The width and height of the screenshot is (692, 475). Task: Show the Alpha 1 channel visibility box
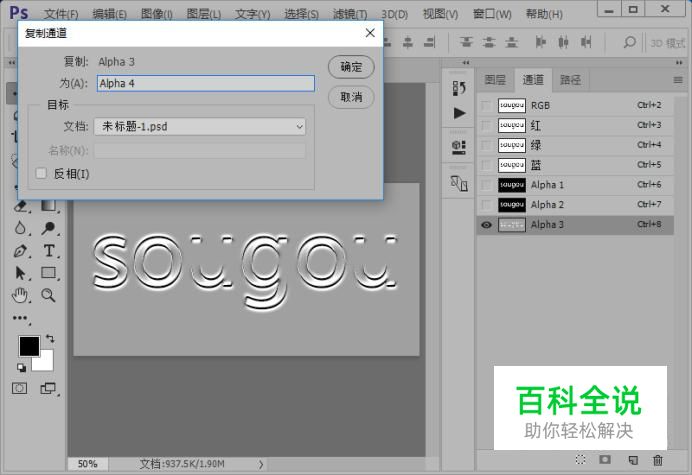pos(486,185)
